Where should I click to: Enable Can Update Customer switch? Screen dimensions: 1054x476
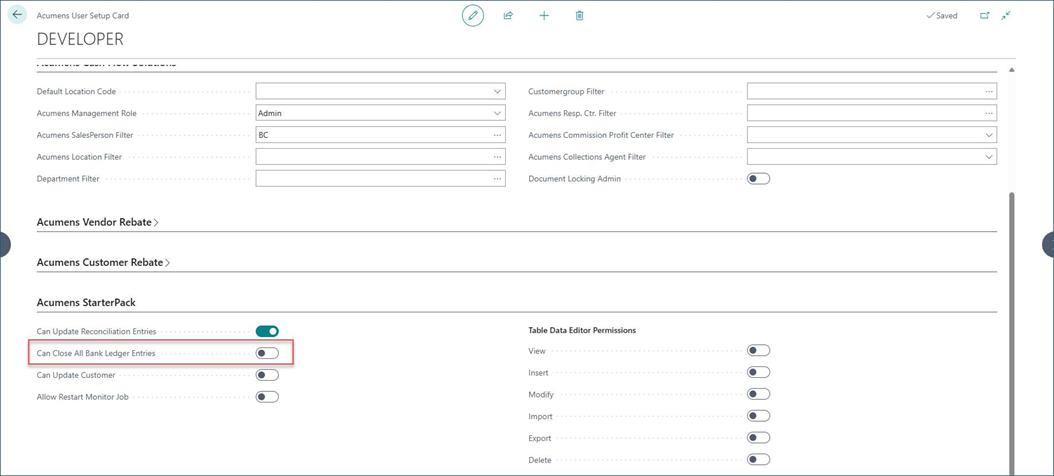coord(267,375)
